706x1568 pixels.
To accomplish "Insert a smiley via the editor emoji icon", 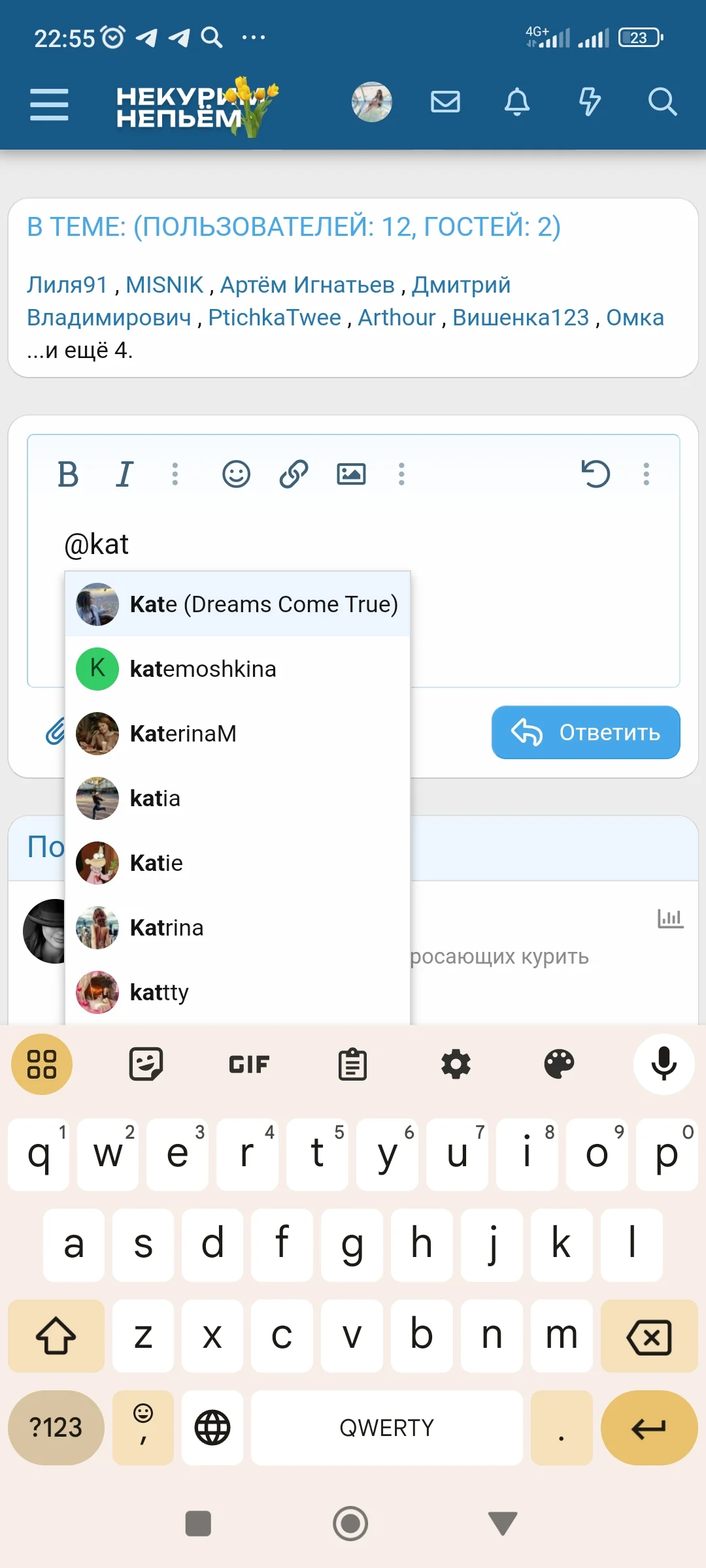I will coord(236,474).
